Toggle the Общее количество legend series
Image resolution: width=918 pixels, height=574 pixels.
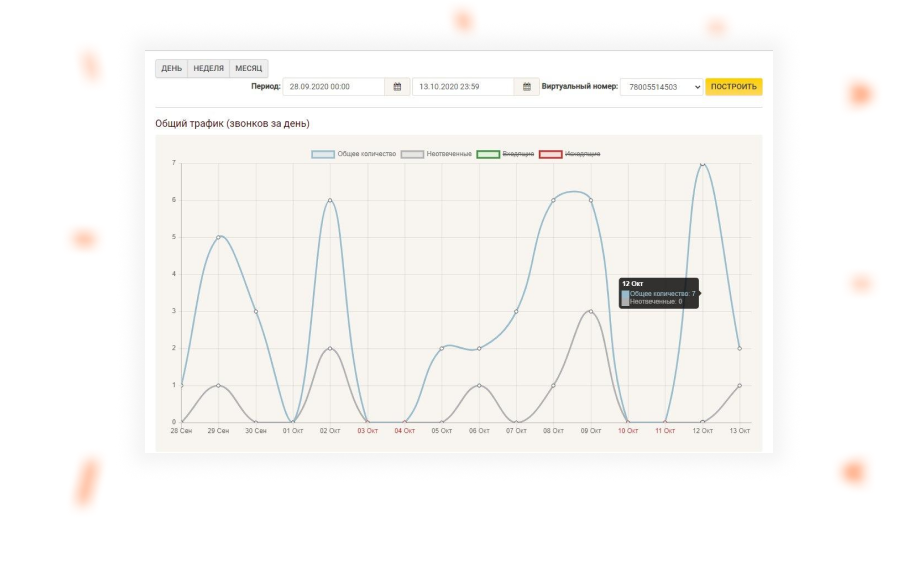[354, 154]
